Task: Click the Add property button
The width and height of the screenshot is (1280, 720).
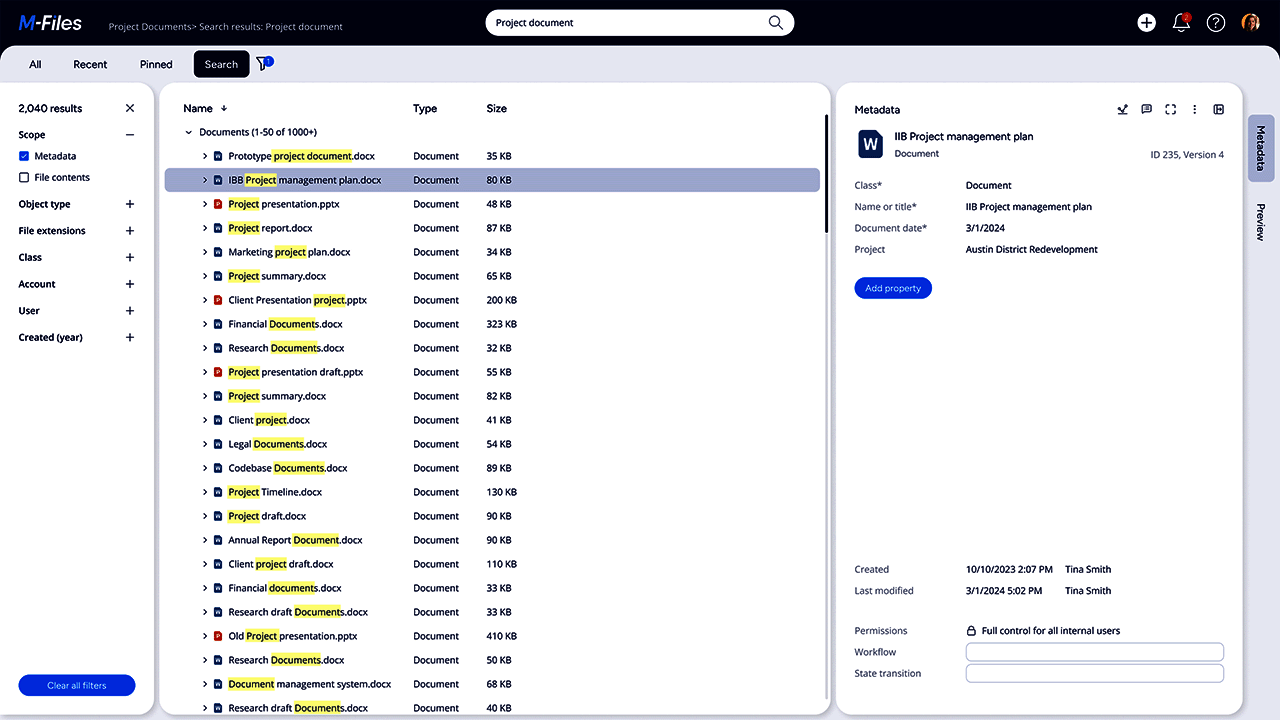Action: [x=893, y=288]
